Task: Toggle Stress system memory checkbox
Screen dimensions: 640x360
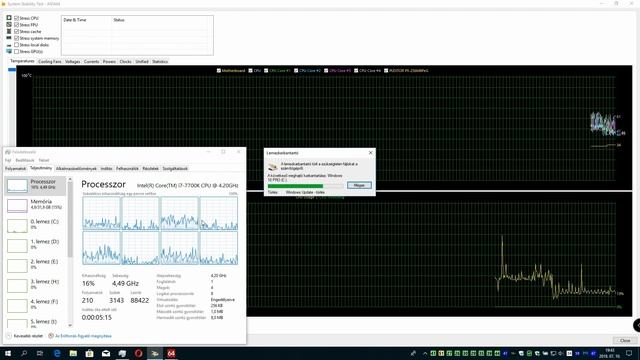Action: (17, 38)
